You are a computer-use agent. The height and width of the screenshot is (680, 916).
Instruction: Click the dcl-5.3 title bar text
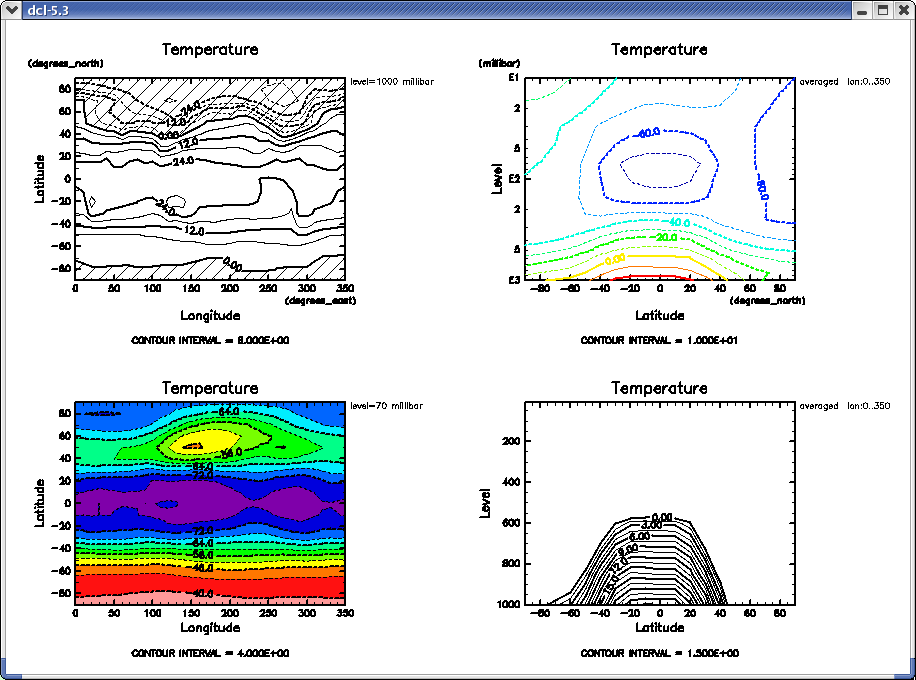48,10
